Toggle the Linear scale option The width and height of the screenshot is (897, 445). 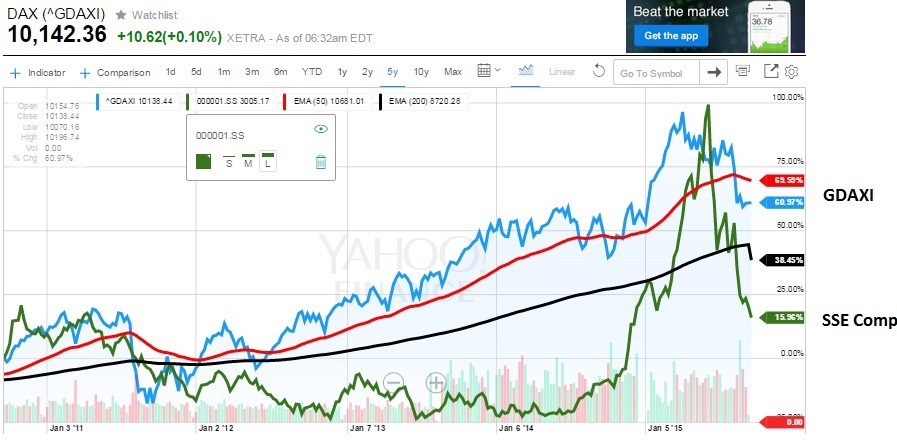click(562, 72)
